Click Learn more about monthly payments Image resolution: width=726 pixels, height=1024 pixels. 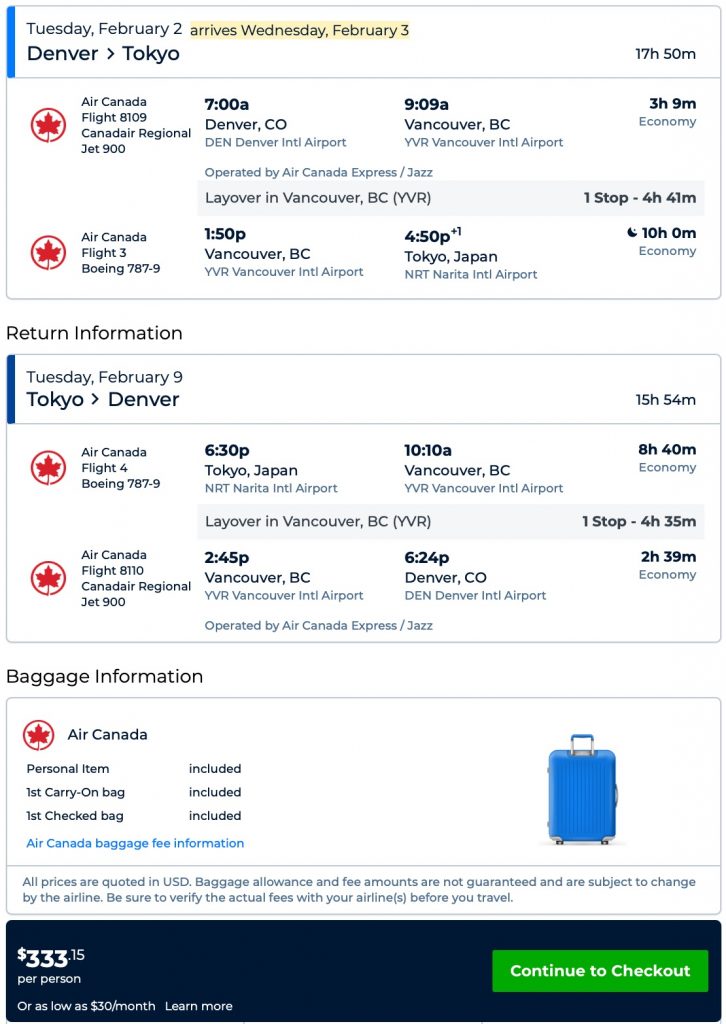tap(198, 1006)
